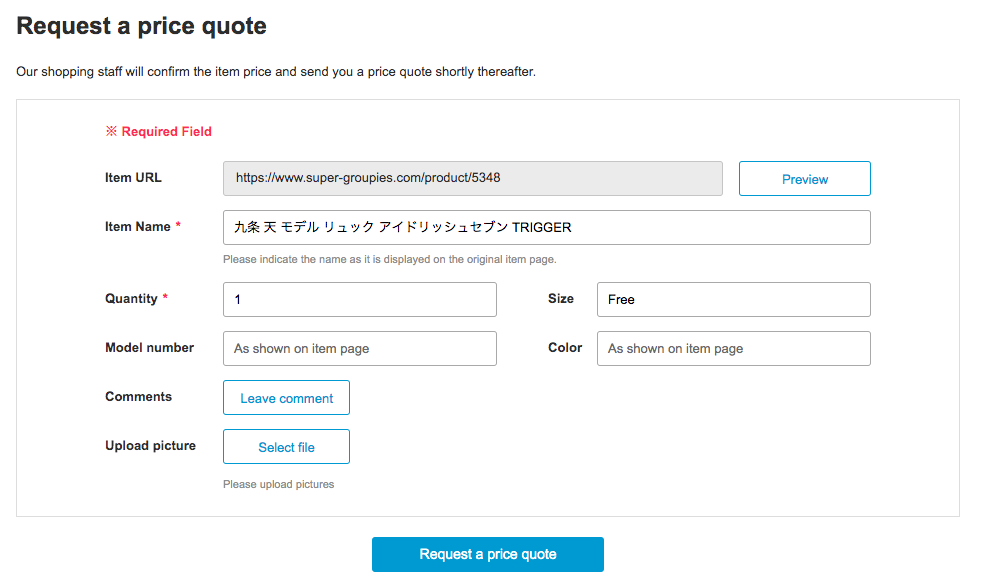Click the Request a price quote page heading
This screenshot has width=988, height=579.
142,26
